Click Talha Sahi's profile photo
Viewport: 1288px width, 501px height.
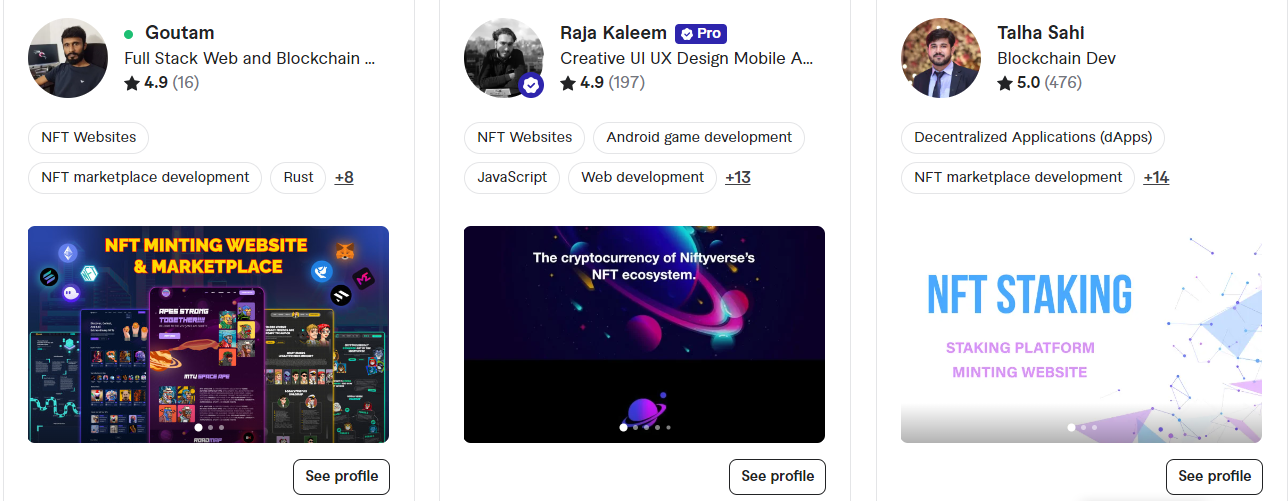(941, 58)
